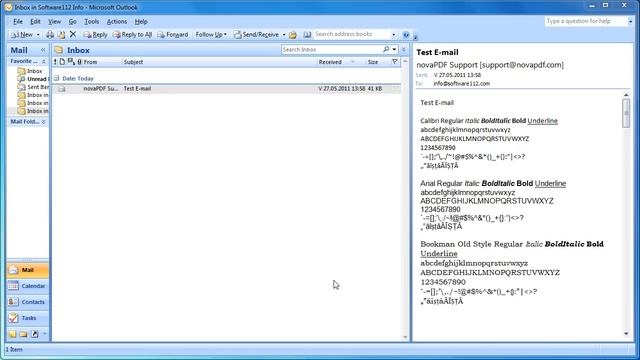Image resolution: width=640 pixels, height=360 pixels.
Task: Click the blue Help question icon
Action: point(406,35)
